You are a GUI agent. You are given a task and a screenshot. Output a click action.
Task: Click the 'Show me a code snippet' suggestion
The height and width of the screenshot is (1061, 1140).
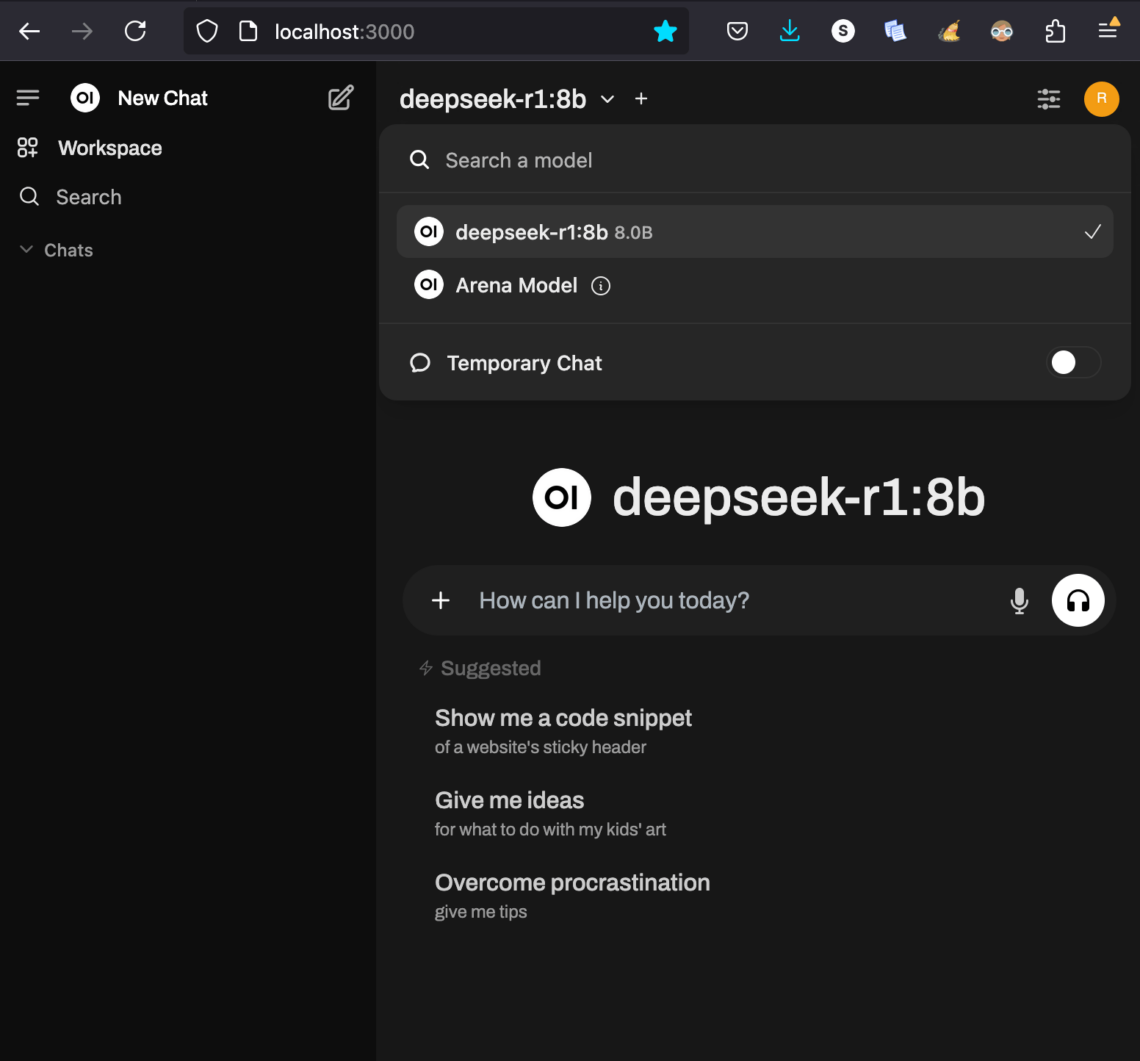click(x=563, y=718)
